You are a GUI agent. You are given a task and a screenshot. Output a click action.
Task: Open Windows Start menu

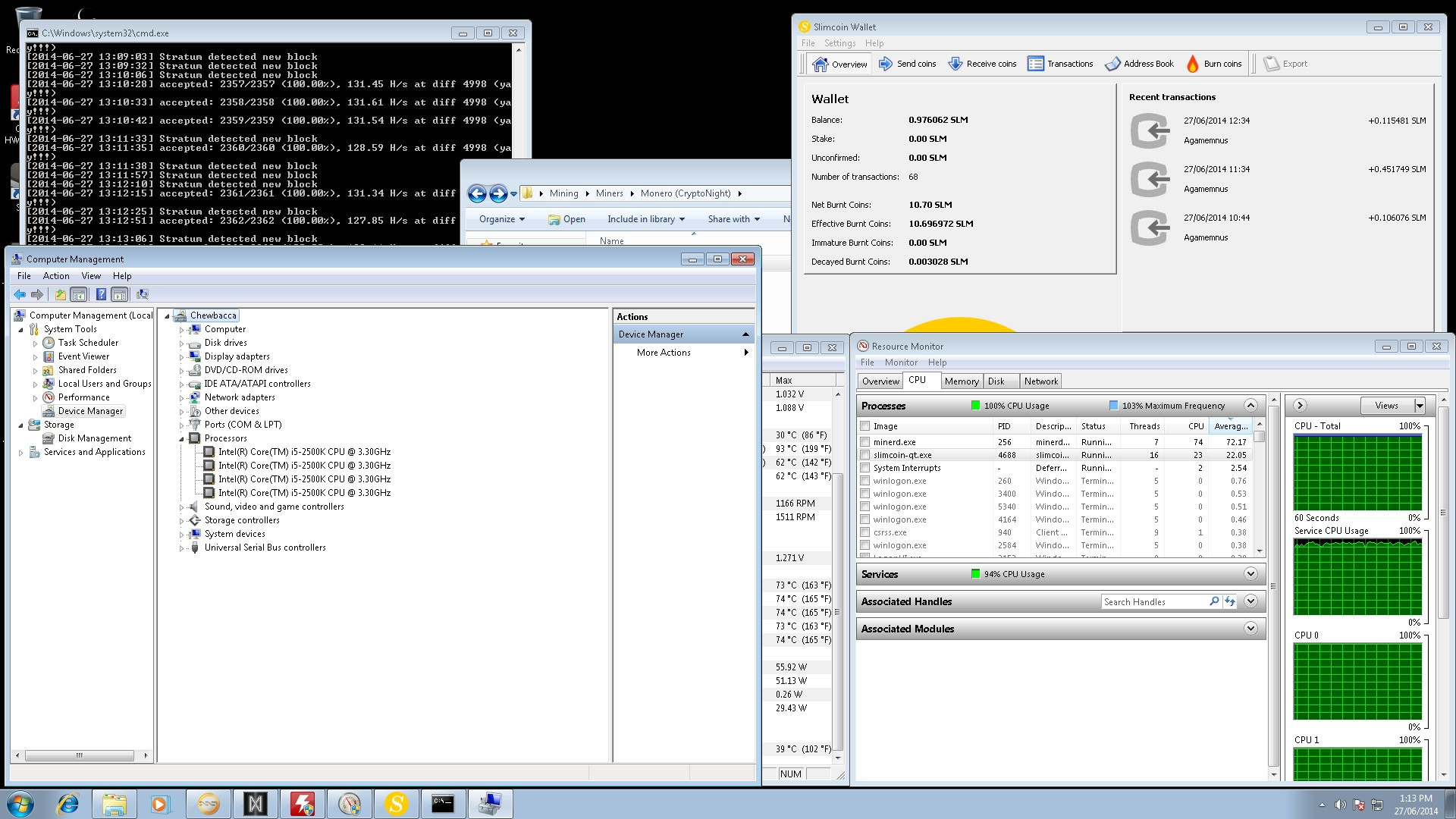(20, 804)
